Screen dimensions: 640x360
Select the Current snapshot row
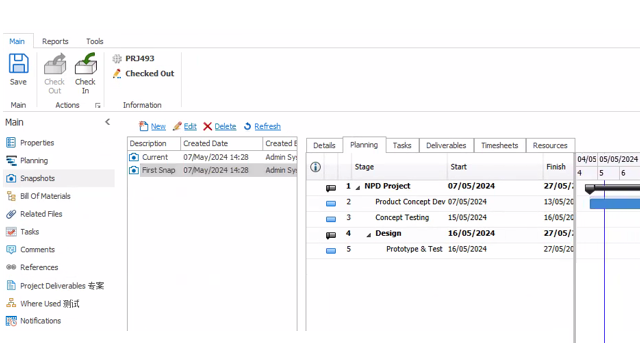pyautogui.click(x=212, y=157)
